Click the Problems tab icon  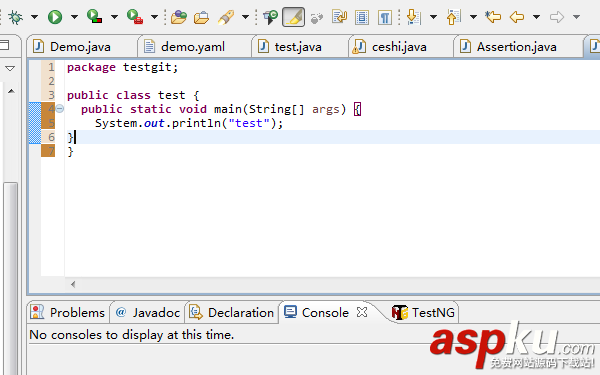[37, 312]
